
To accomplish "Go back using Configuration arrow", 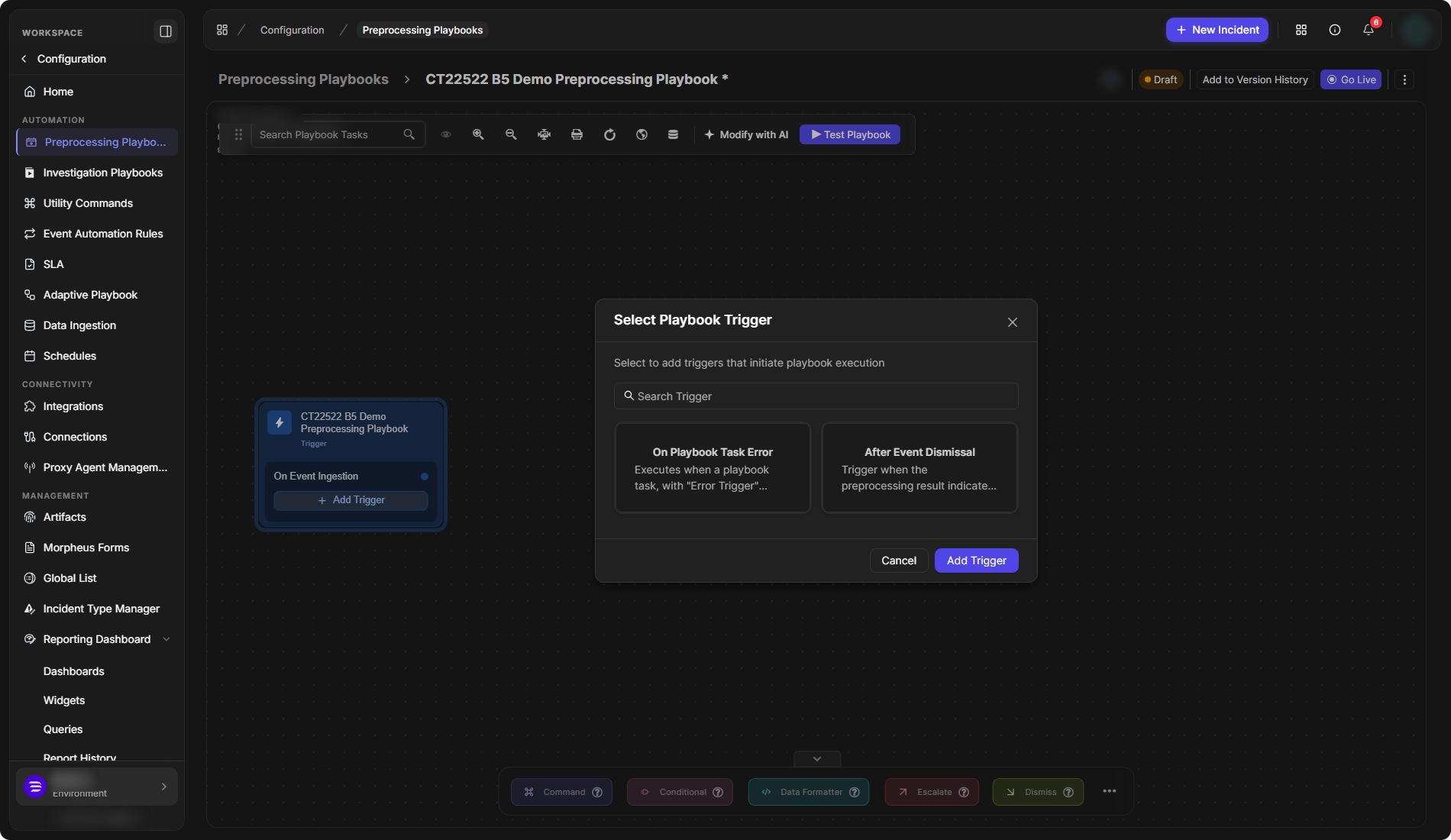I will tap(24, 59).
